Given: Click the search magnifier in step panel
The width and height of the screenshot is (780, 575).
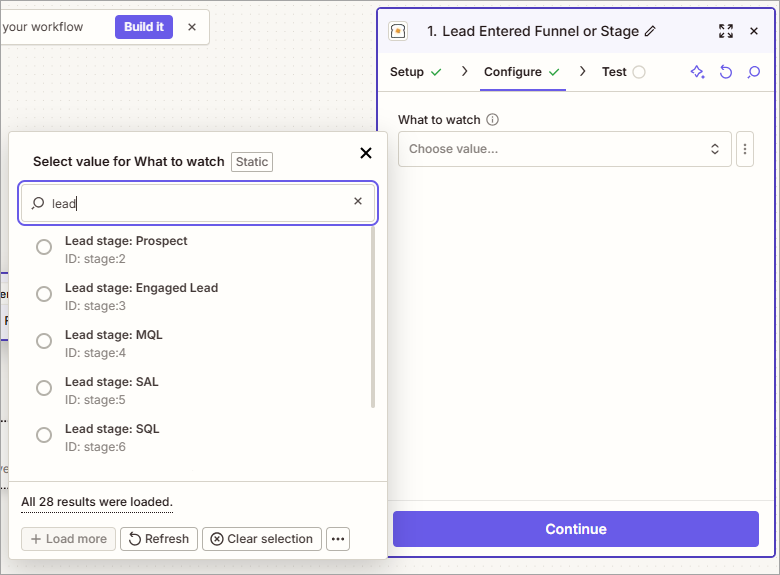Looking at the screenshot, I should 754,72.
